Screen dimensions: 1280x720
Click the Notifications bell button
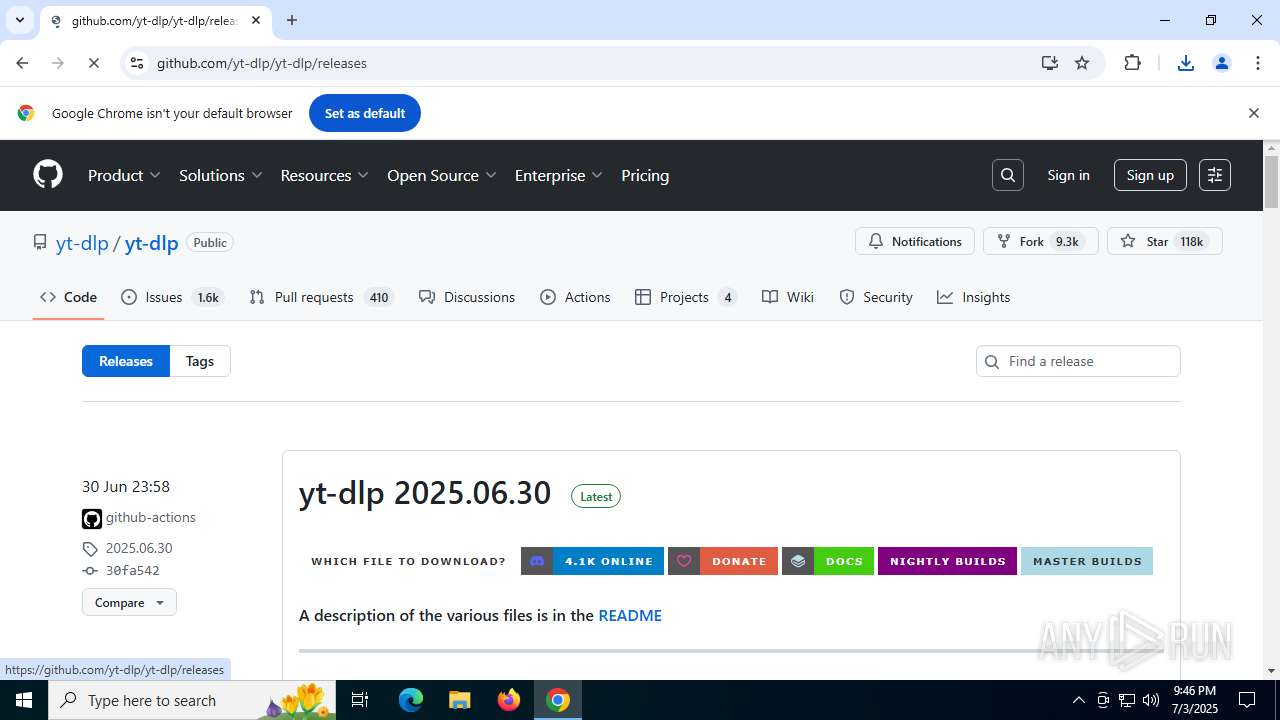pos(915,241)
